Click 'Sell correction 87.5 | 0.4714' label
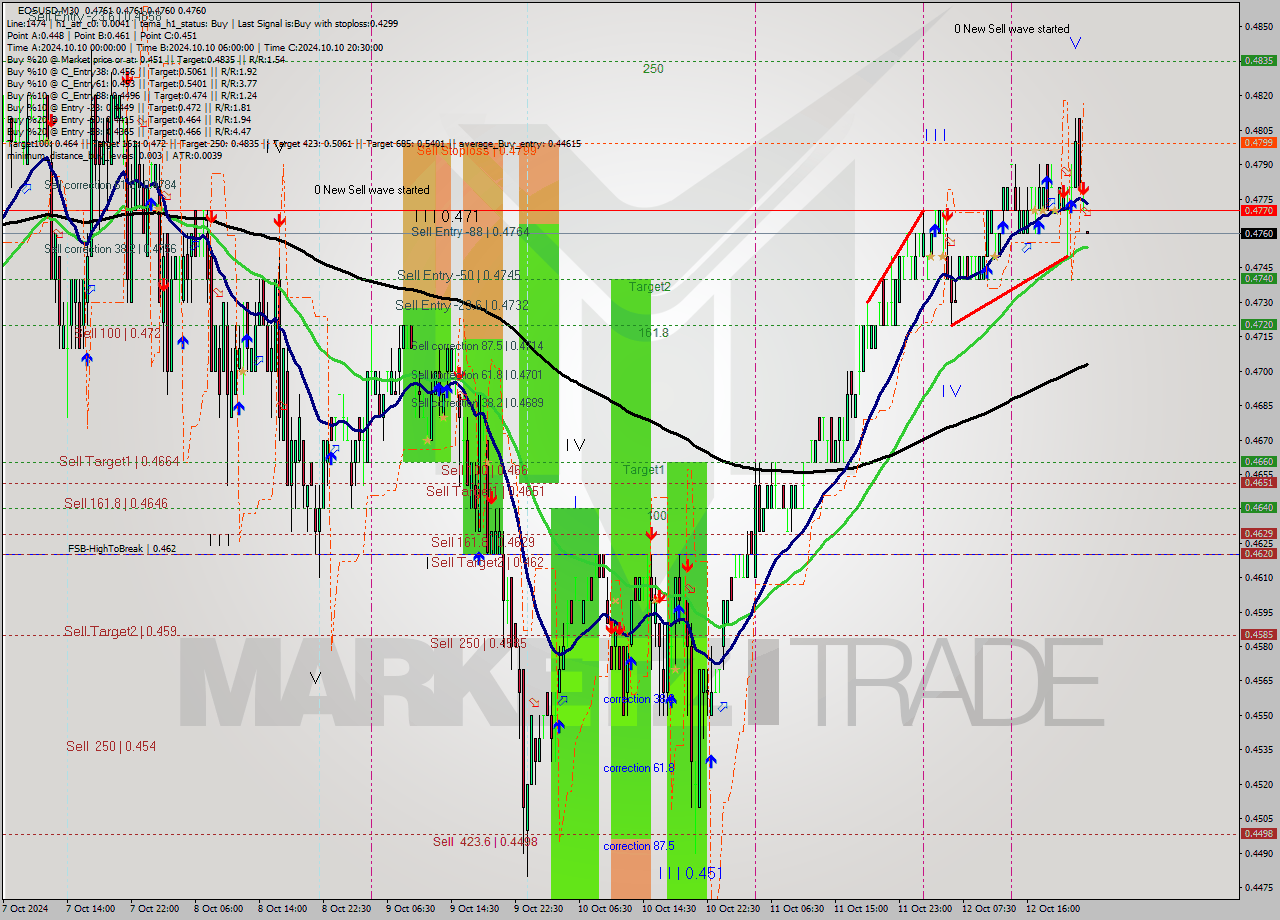Viewport: 1280px width, 920px height. 477,345
